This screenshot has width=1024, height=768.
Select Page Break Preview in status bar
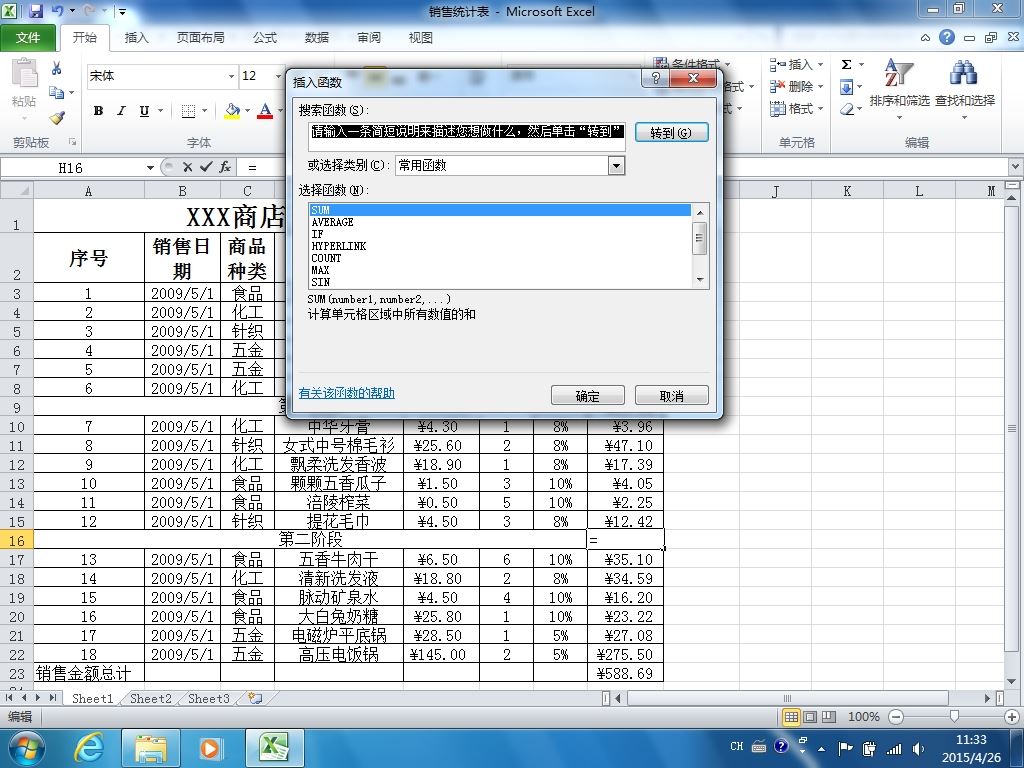(x=829, y=717)
